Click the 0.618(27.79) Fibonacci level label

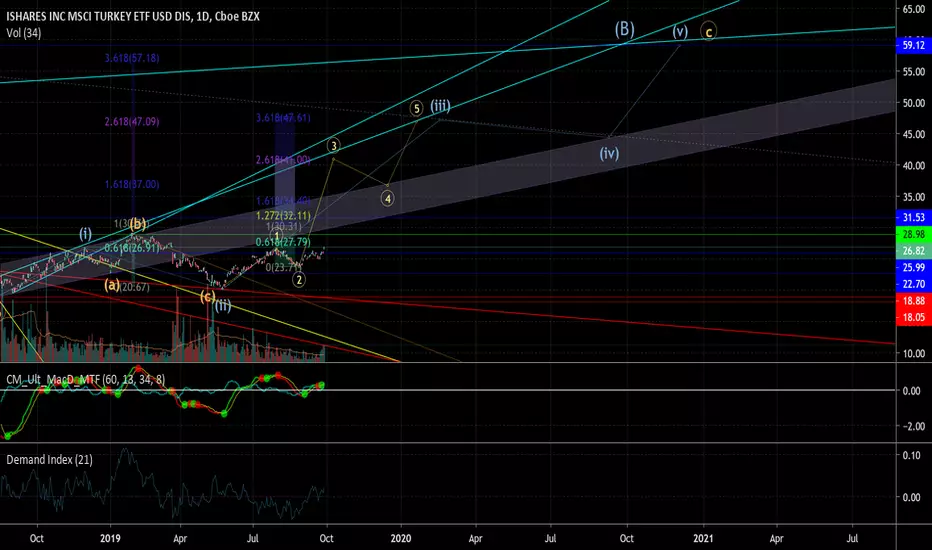point(284,242)
